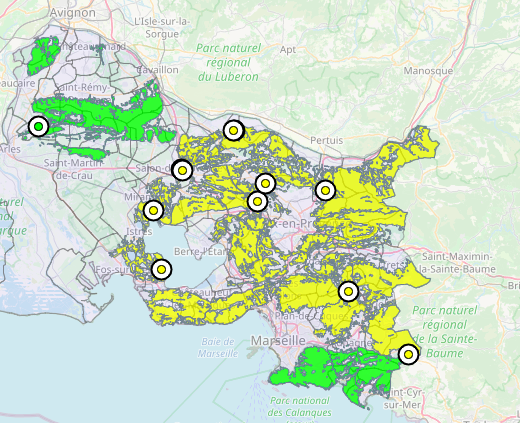Screen dimensions: 520x423
Task: Click the Manosque town label
Action: pos(428,71)
